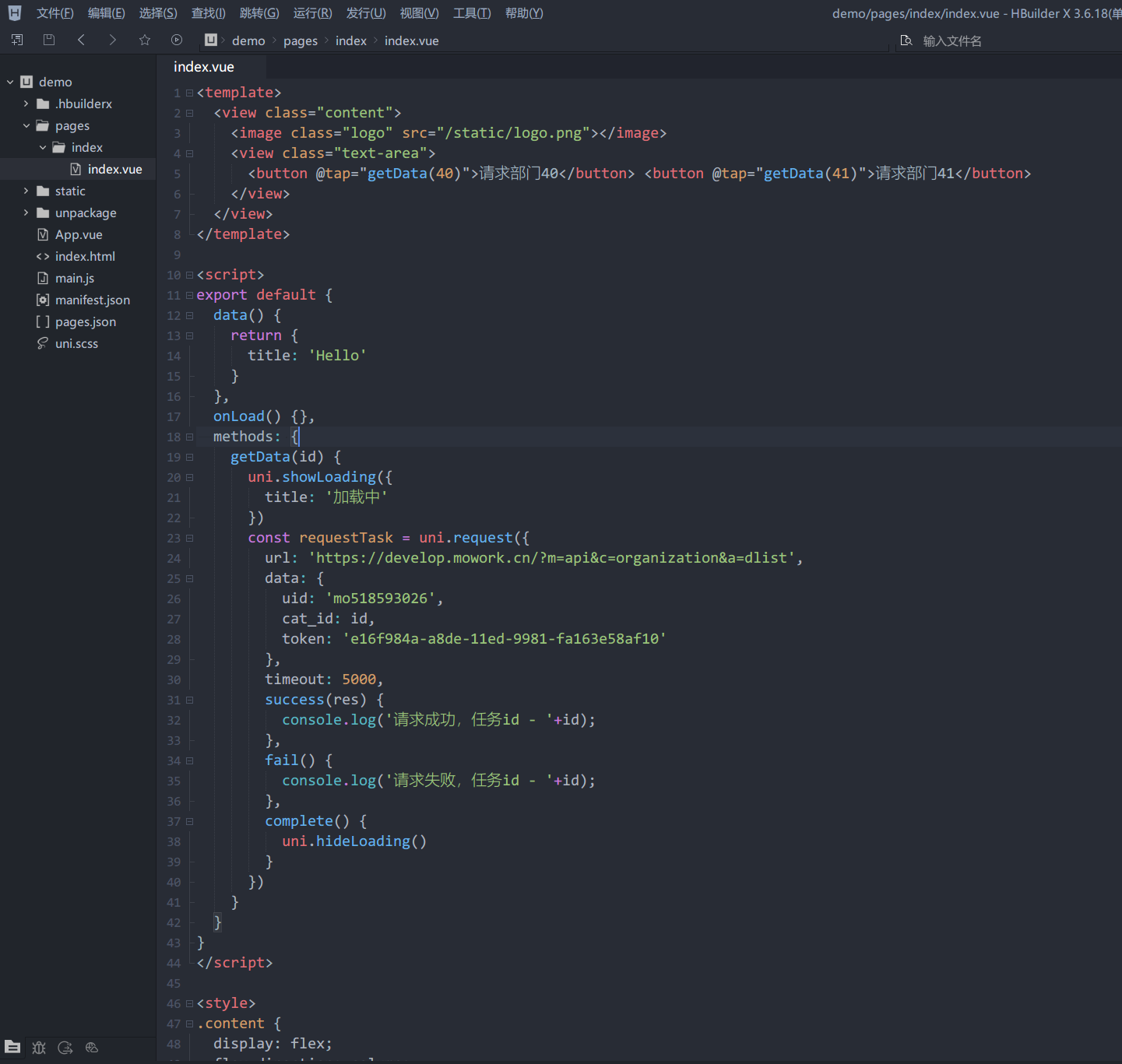Click the debug bug icon in status bar
This screenshot has width=1122, height=1064.
39,1048
